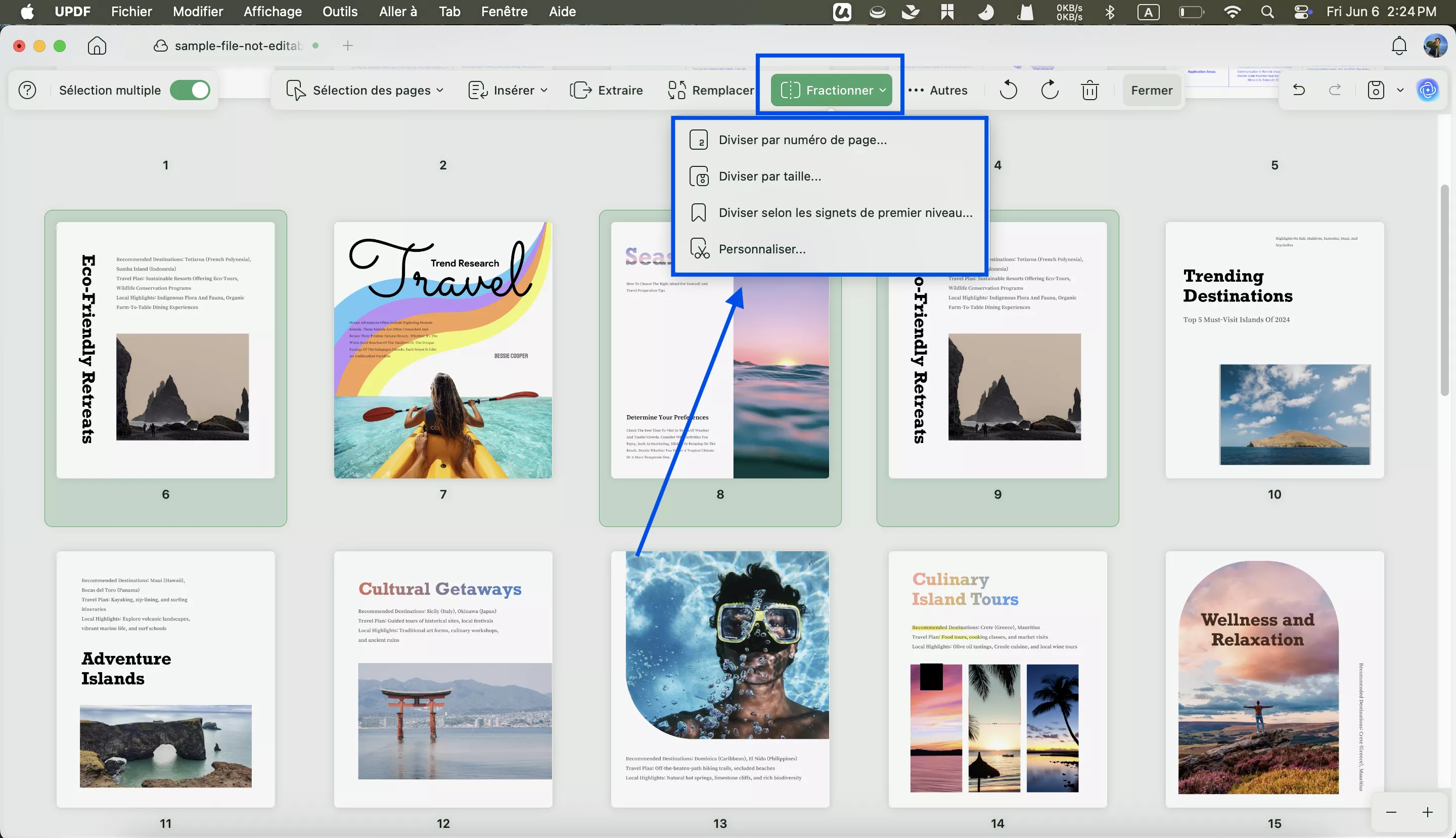The width and height of the screenshot is (1456, 838).
Task: Open the user profile avatar
Action: pyautogui.click(x=1435, y=46)
